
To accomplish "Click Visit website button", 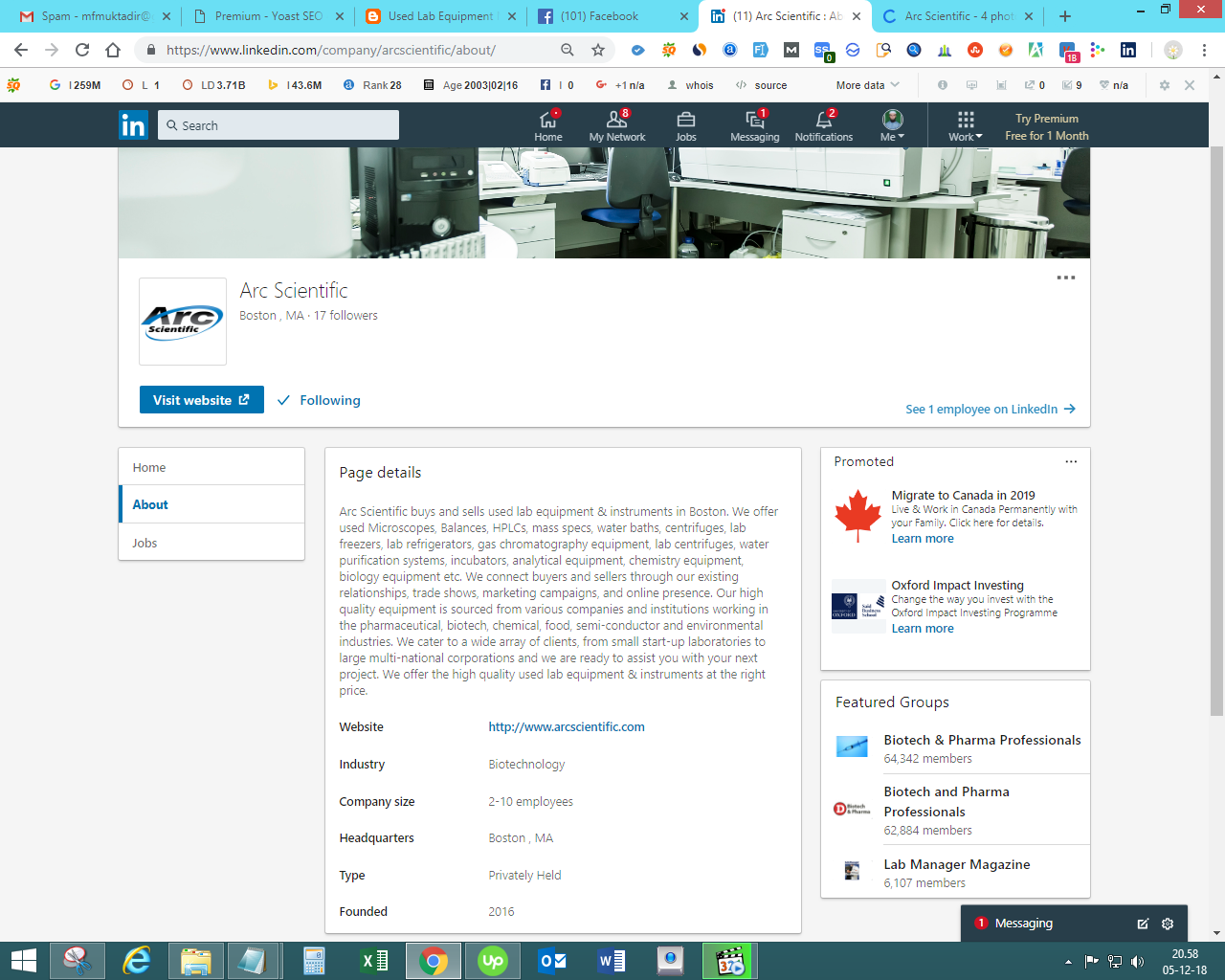I will (x=202, y=400).
